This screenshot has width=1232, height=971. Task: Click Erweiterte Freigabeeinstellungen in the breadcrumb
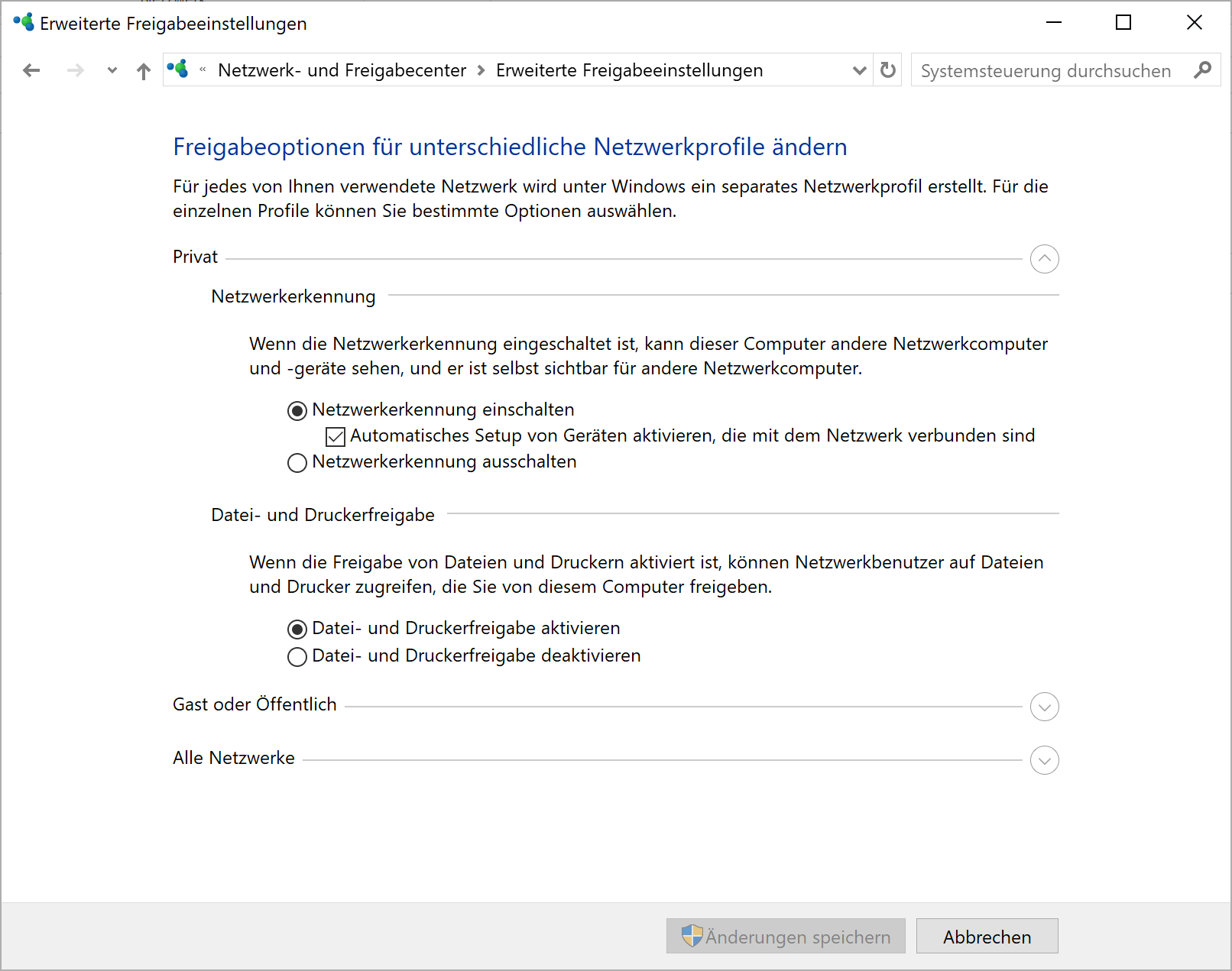629,70
